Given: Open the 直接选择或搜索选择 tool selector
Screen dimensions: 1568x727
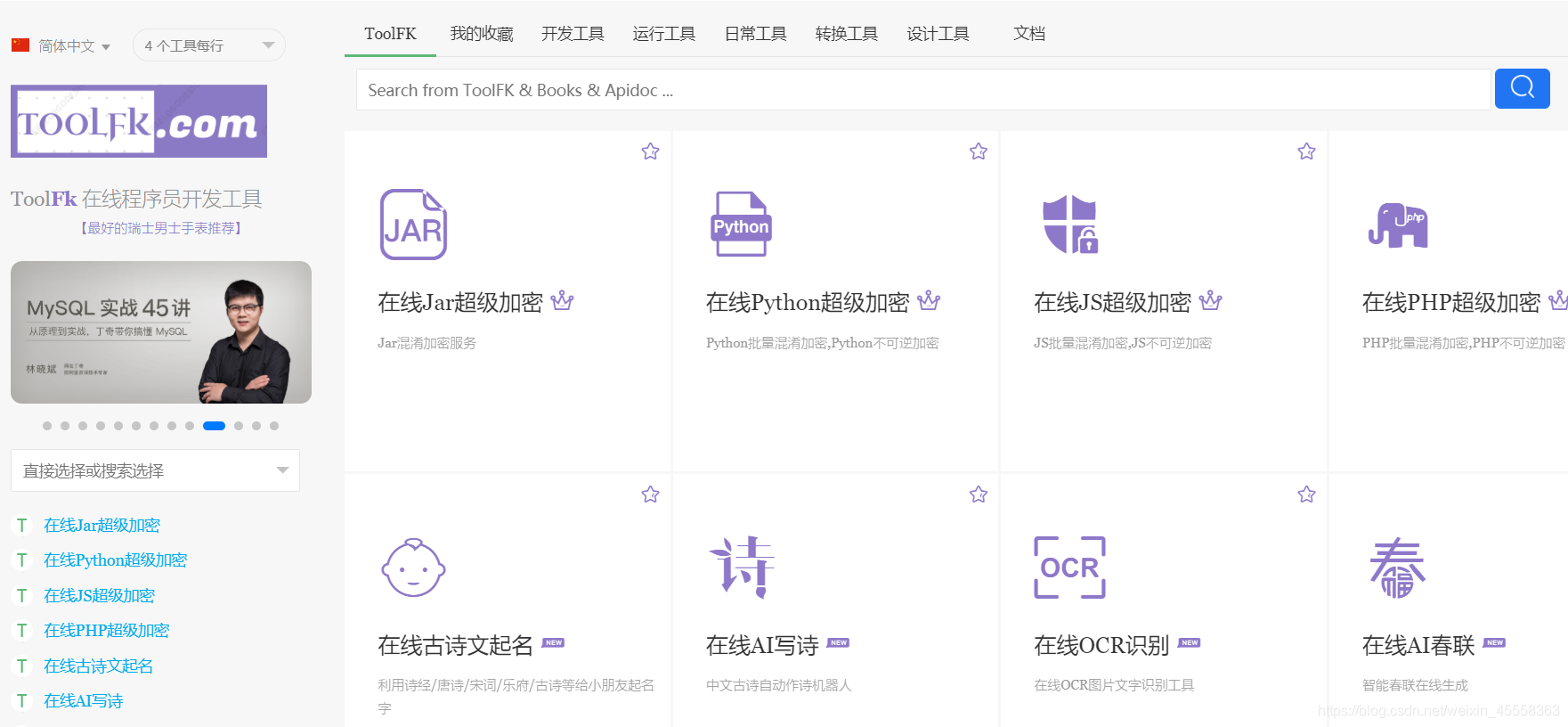Looking at the screenshot, I should pos(155,470).
